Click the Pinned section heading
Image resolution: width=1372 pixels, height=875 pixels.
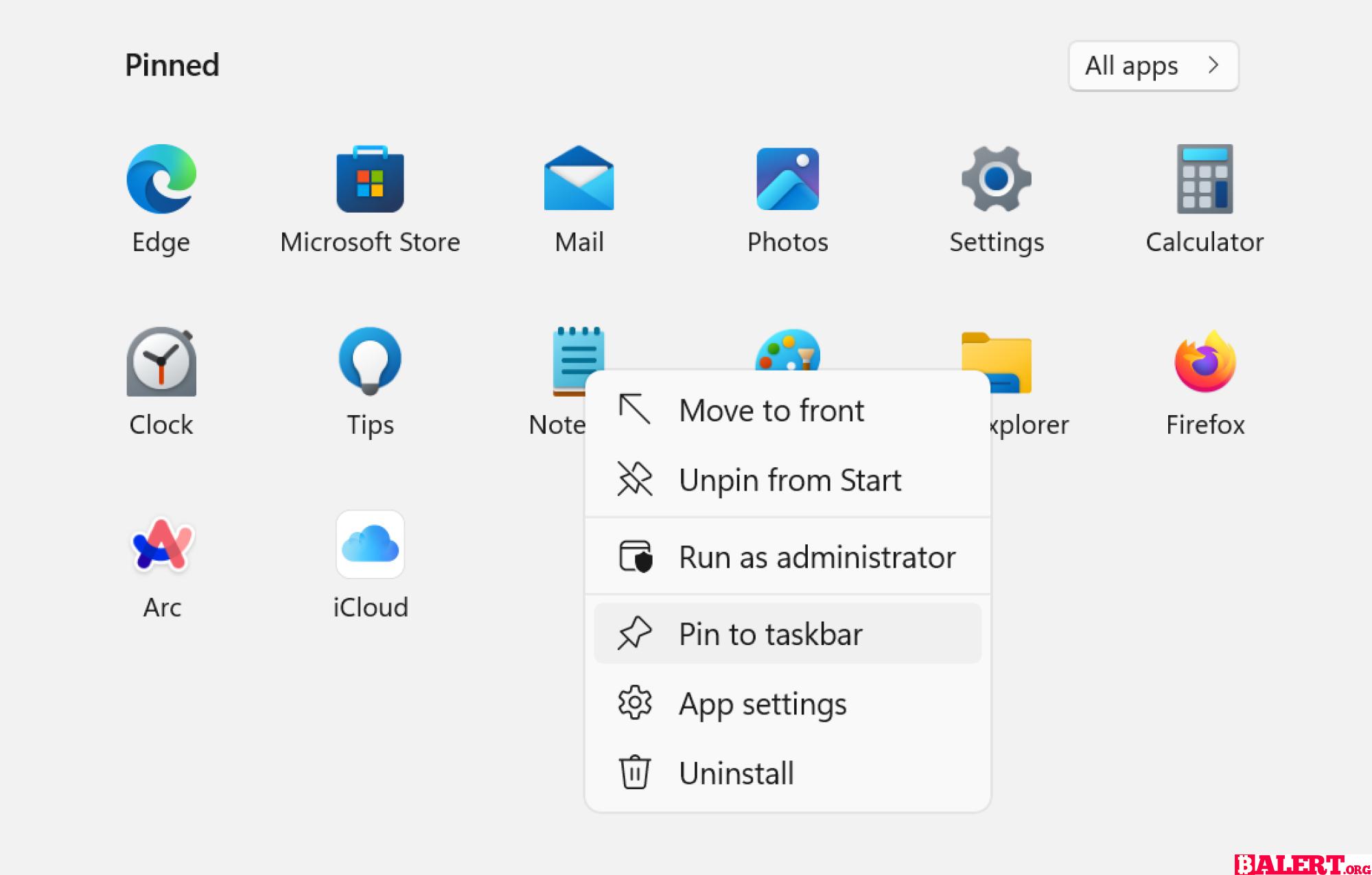(x=172, y=65)
